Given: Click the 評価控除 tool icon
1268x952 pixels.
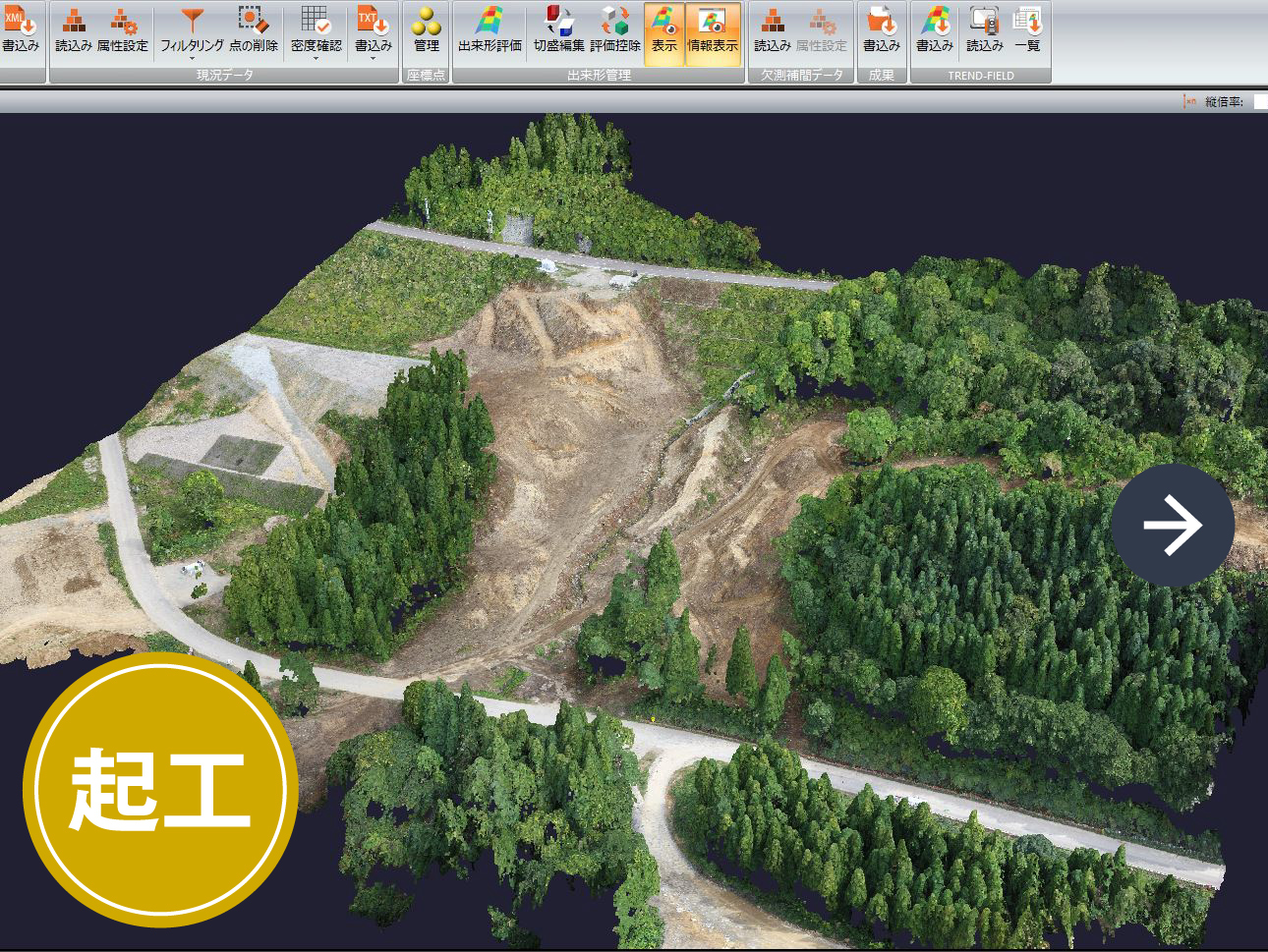Looking at the screenshot, I should (x=615, y=29).
